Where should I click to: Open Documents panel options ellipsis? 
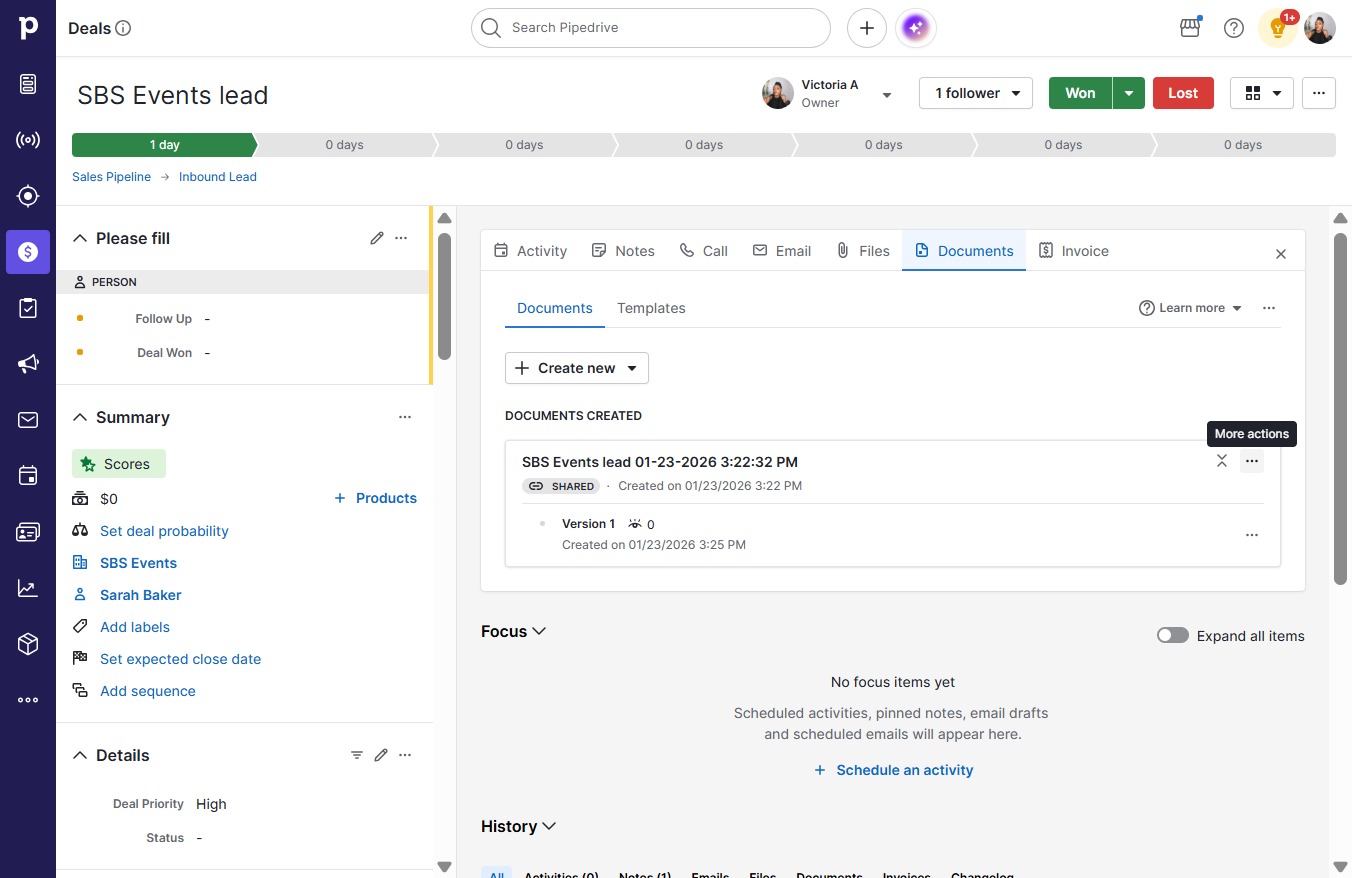pos(1269,308)
